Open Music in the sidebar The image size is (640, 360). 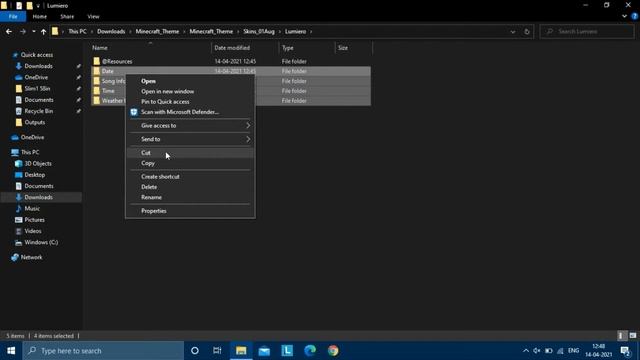coord(32,209)
